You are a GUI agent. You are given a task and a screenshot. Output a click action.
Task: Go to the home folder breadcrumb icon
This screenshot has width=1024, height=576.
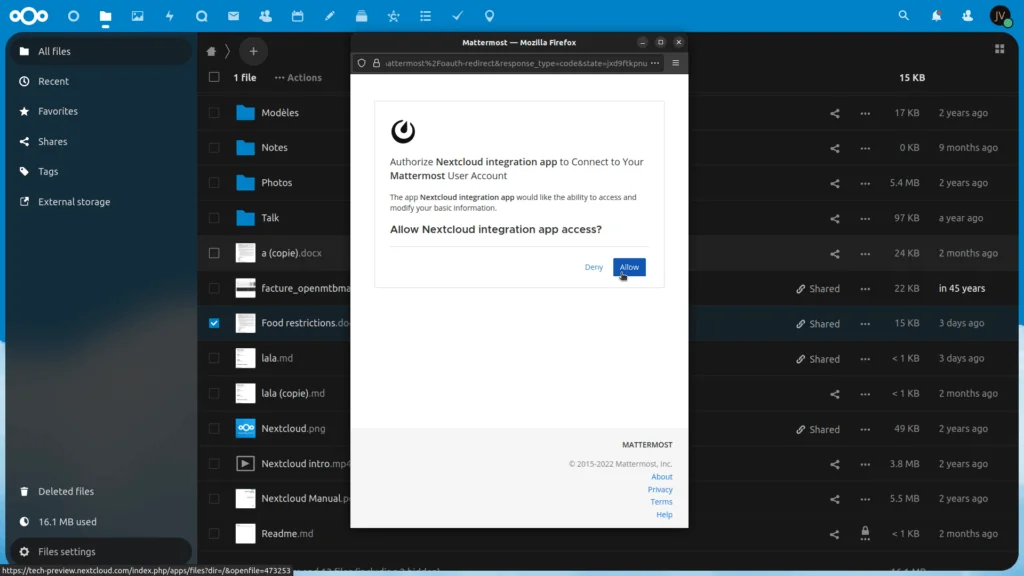tap(211, 51)
